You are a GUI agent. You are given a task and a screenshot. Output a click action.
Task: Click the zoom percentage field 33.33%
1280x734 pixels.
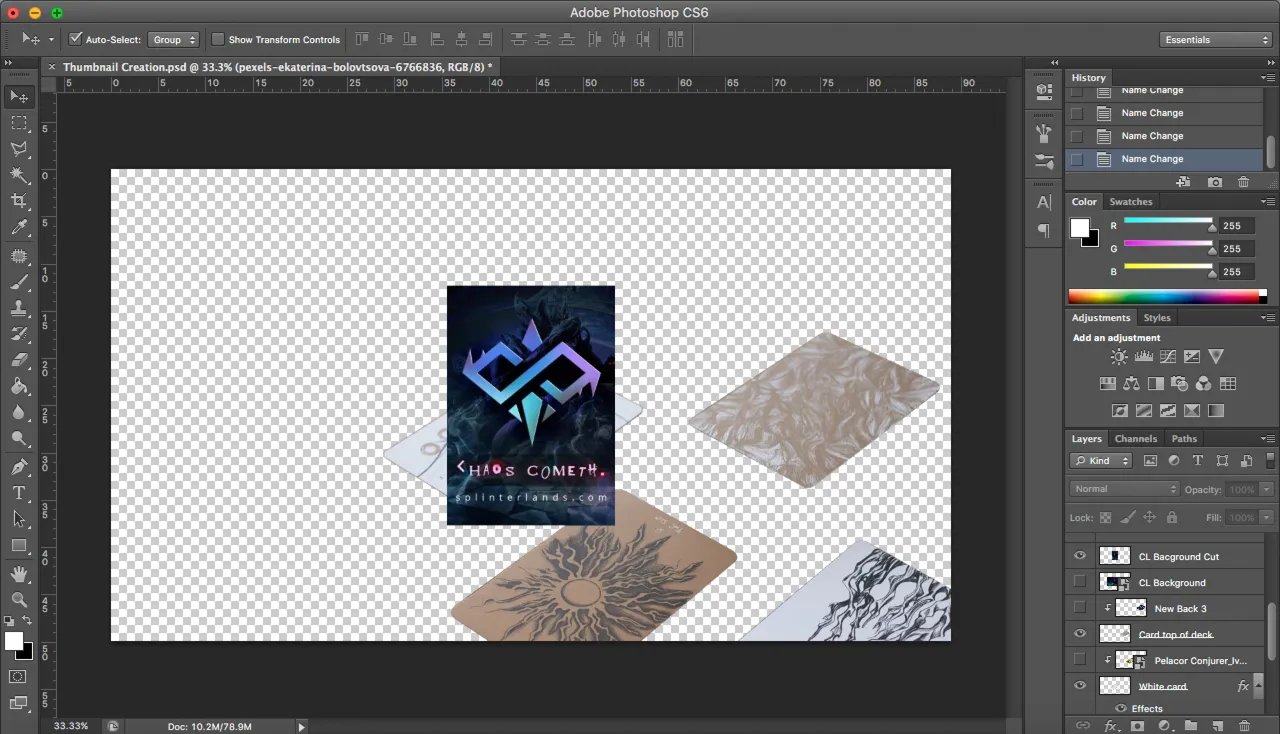(71, 726)
